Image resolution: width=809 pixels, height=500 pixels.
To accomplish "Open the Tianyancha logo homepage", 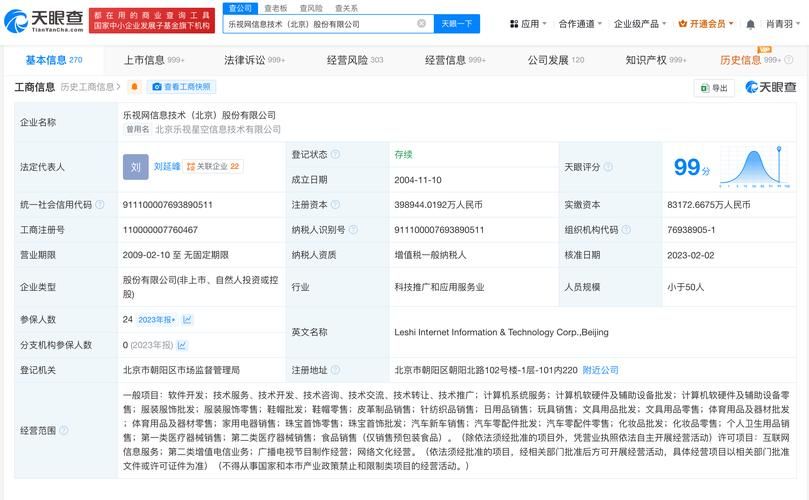I will point(43,21).
